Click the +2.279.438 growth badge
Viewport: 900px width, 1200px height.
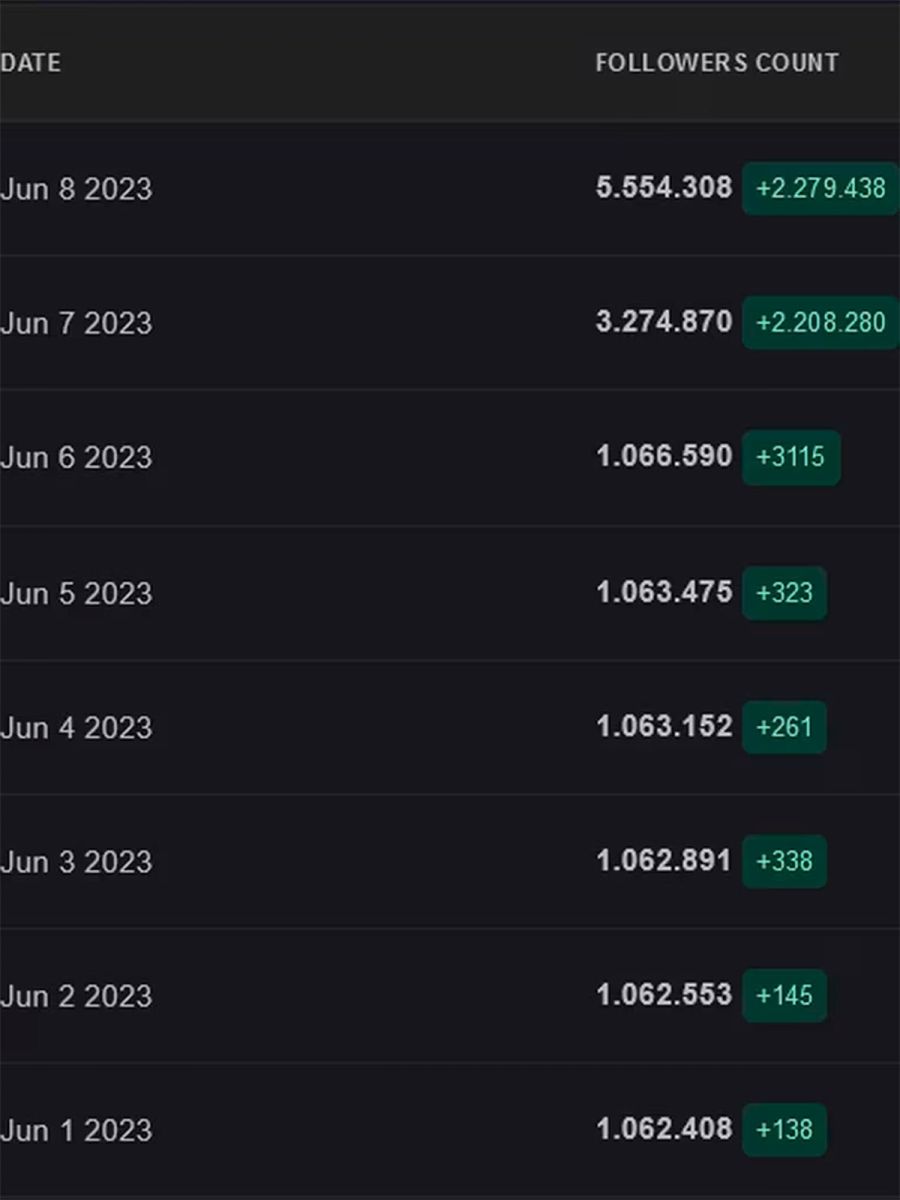point(820,188)
